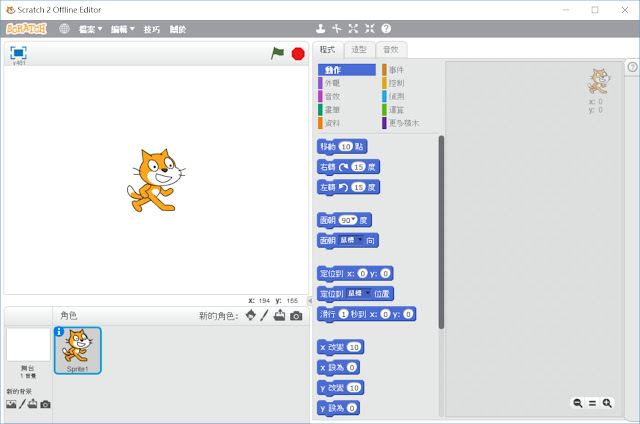This screenshot has width=640, height=424.
Task: Click the 0 field in y 設為 block
Action: click(x=351, y=408)
